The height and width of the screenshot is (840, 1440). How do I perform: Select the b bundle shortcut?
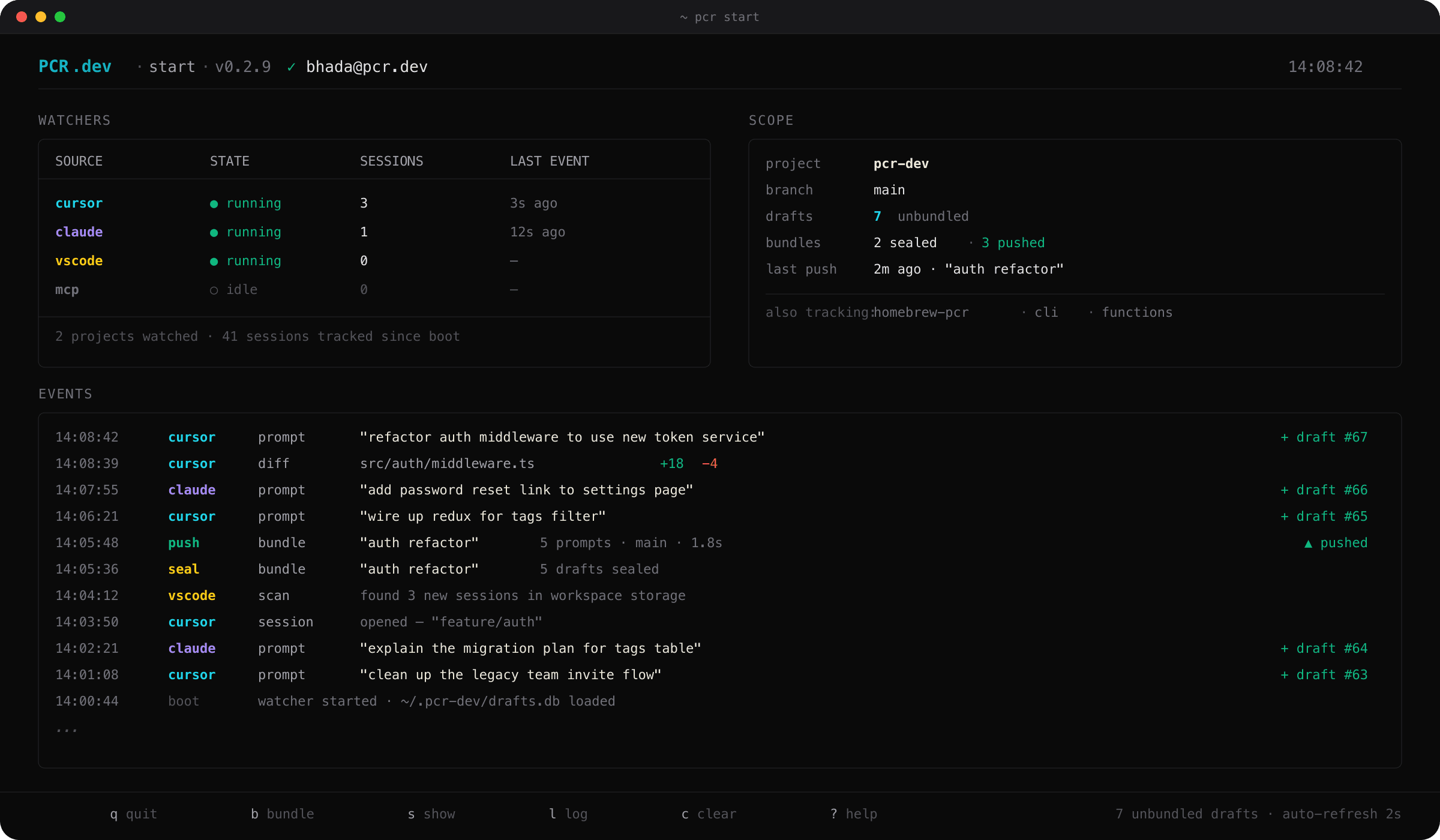point(283,814)
